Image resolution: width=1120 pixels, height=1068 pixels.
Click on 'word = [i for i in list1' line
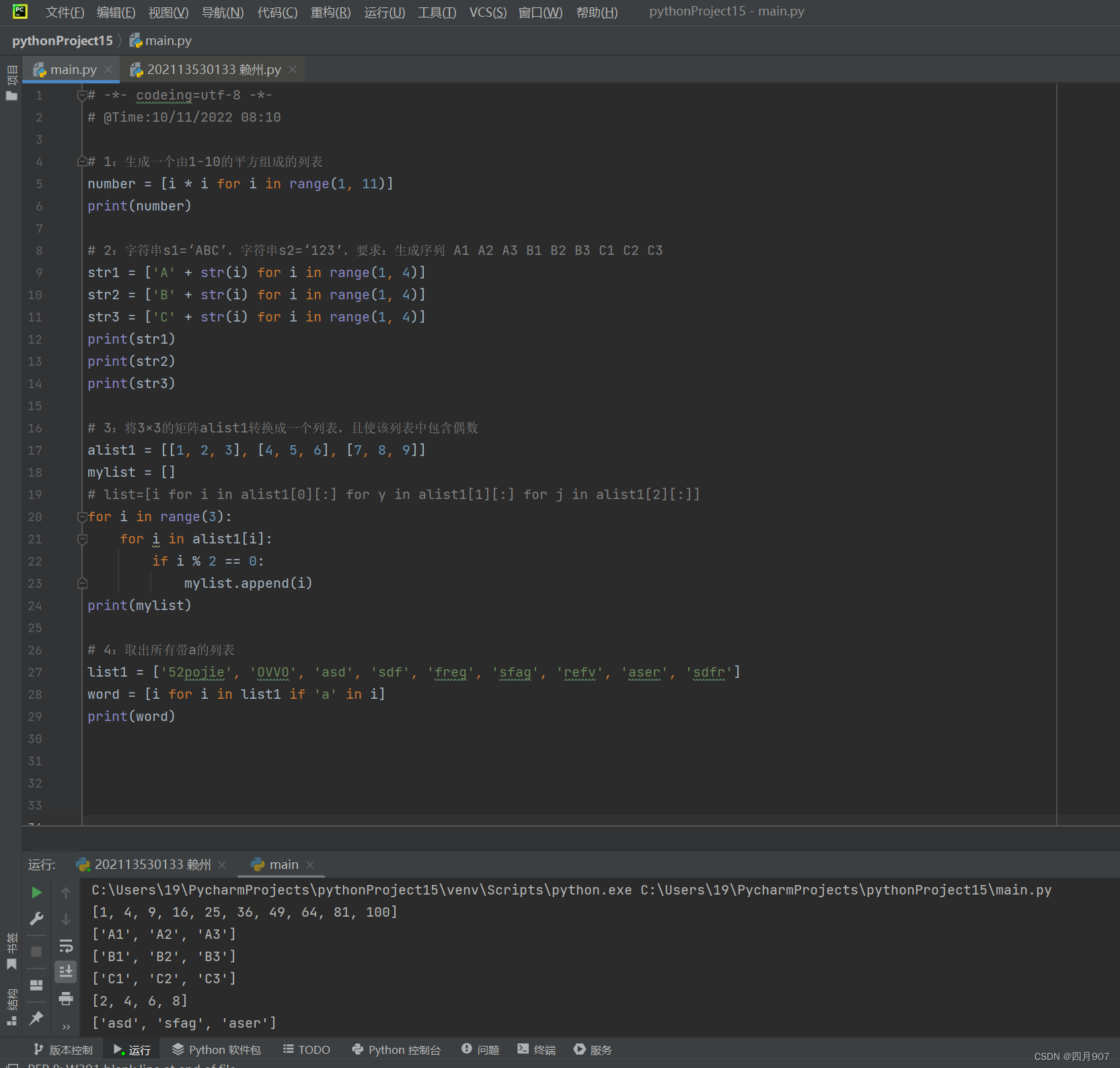coord(236,694)
